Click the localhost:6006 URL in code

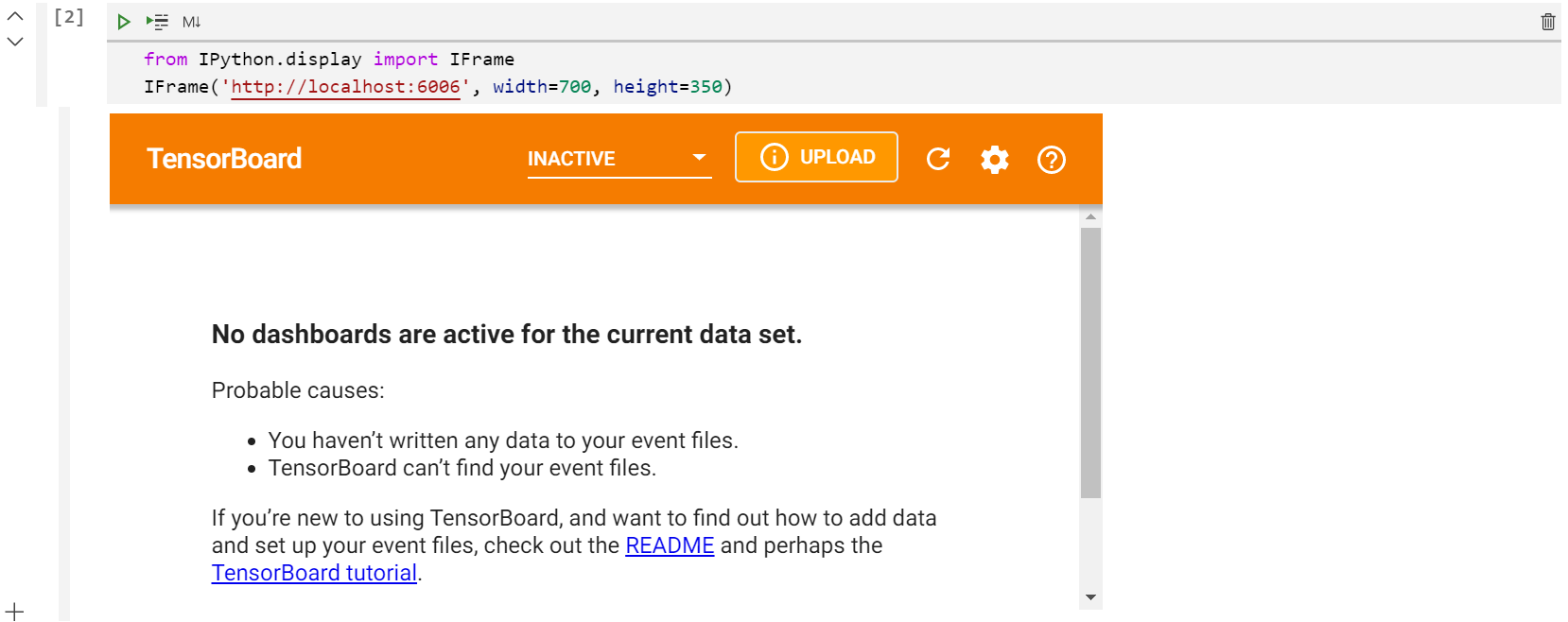345,87
